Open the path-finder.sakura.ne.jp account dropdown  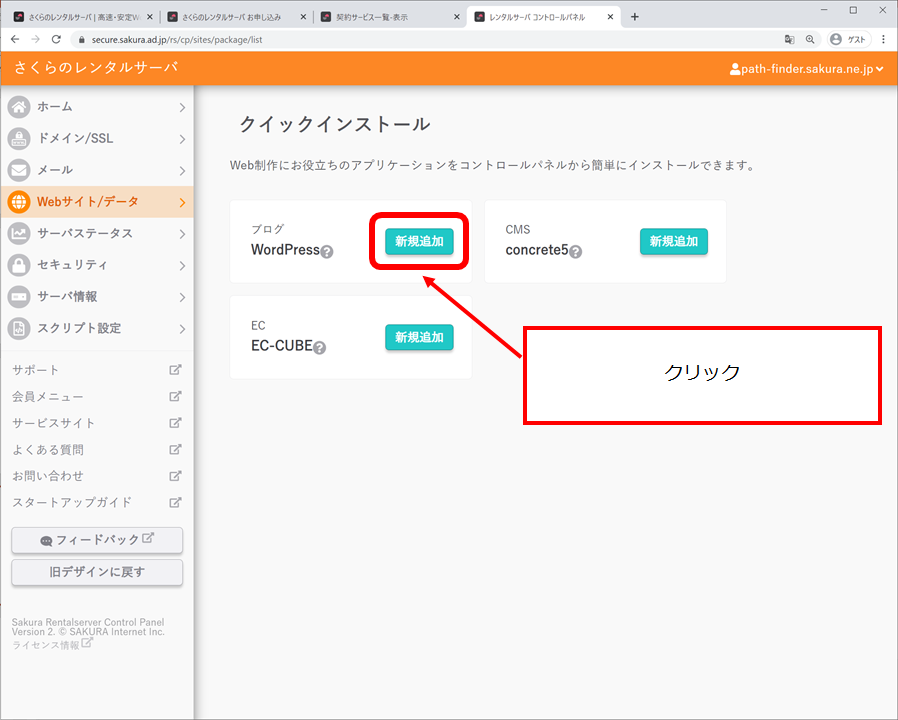[807, 69]
